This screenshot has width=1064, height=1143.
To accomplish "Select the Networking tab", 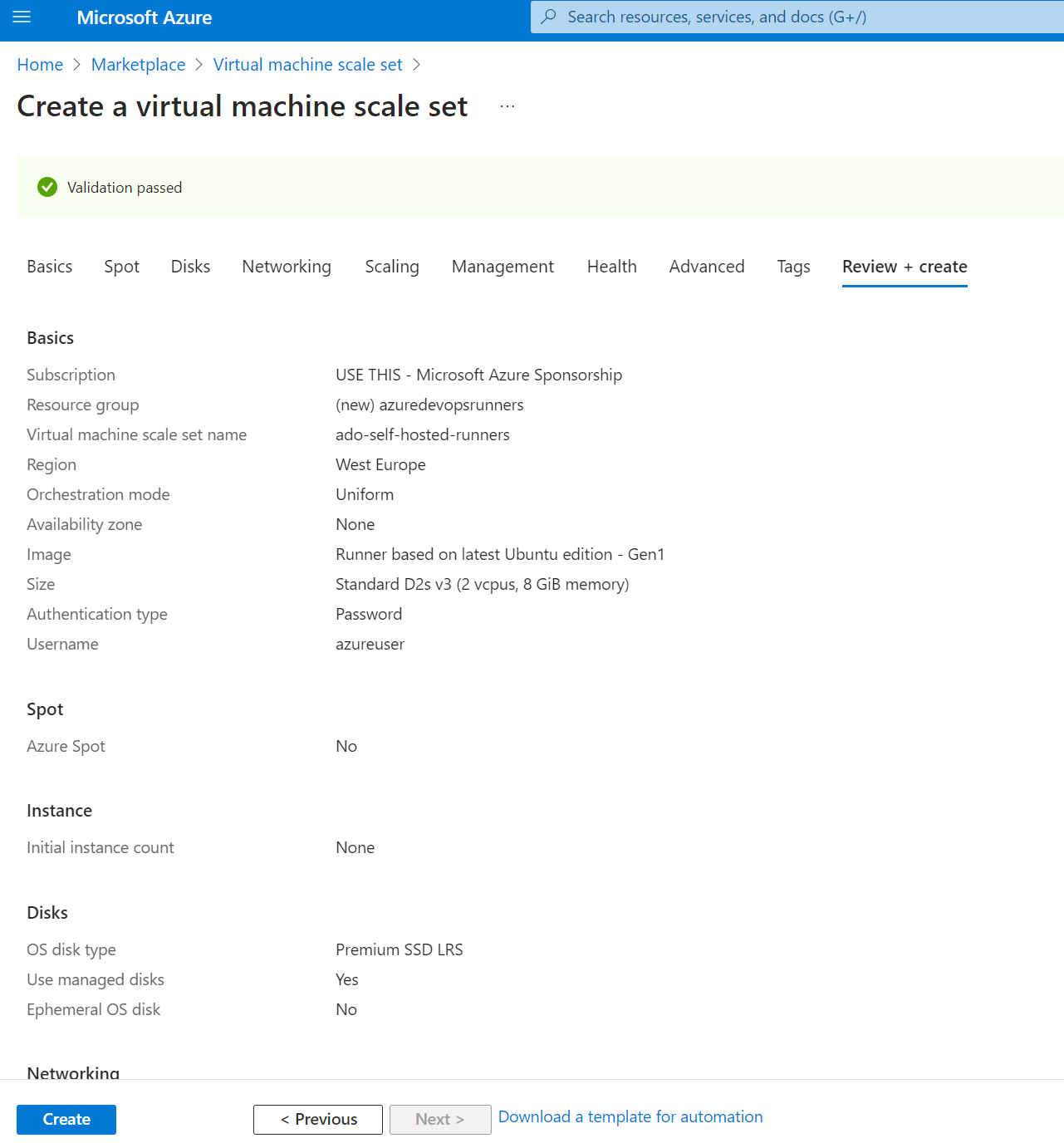I will (287, 267).
